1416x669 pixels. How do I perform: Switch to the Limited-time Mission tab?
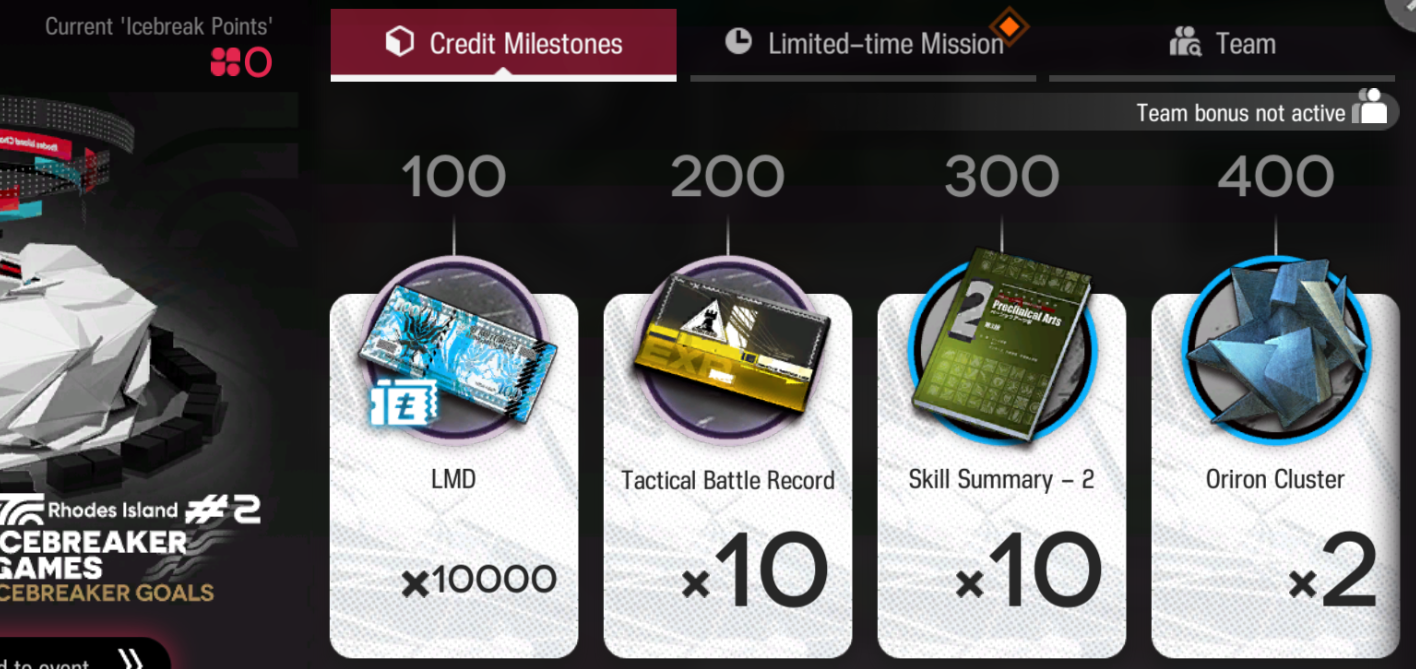[x=863, y=44]
